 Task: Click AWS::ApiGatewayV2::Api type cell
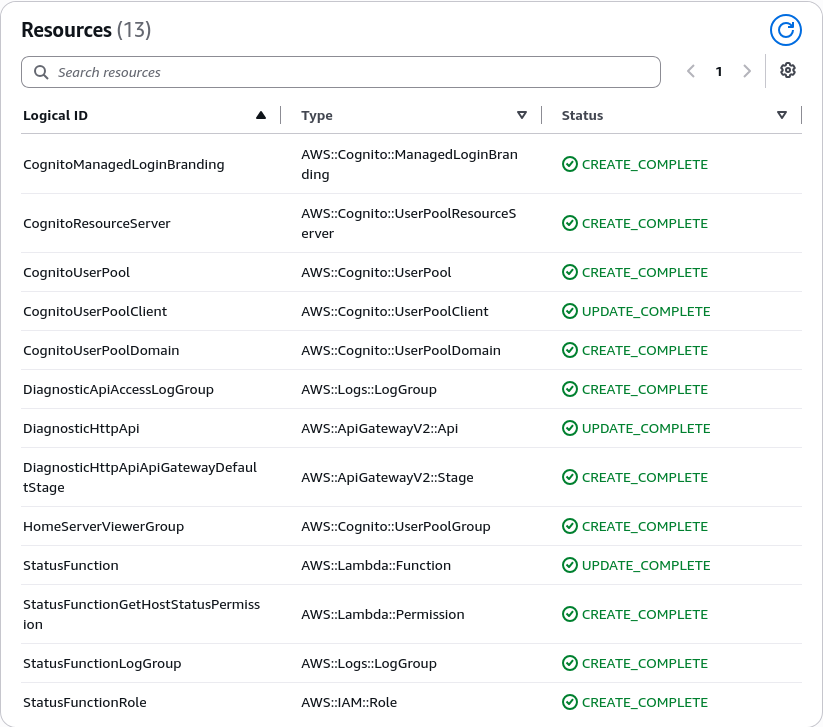[x=379, y=428]
